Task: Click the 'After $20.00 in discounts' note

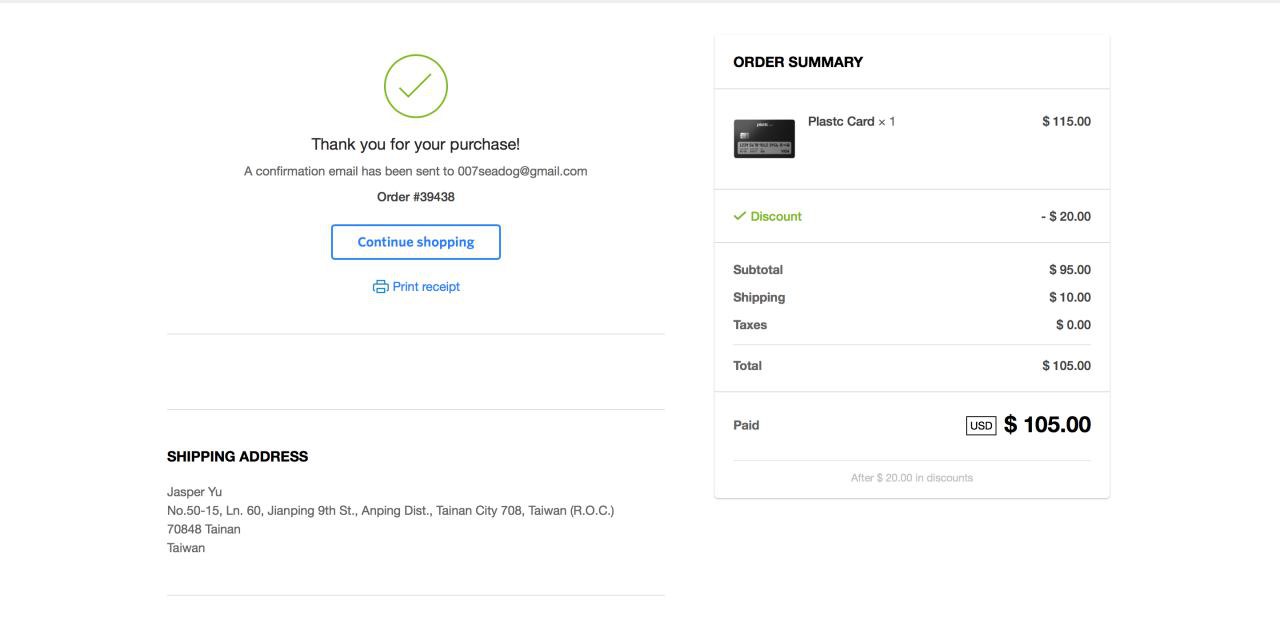Action: click(x=911, y=478)
